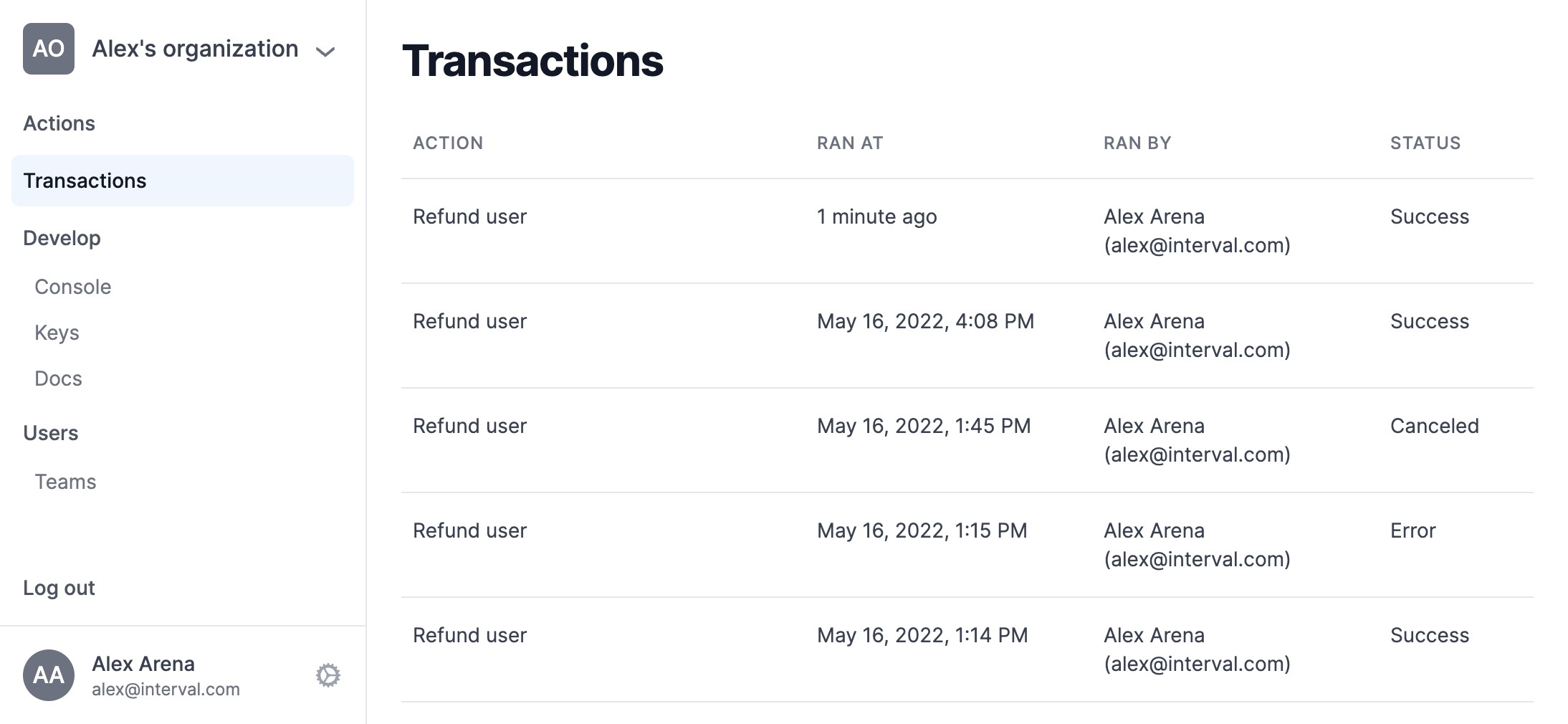1568x724 pixels.
Task: Navigate to Keys
Action: coord(57,333)
